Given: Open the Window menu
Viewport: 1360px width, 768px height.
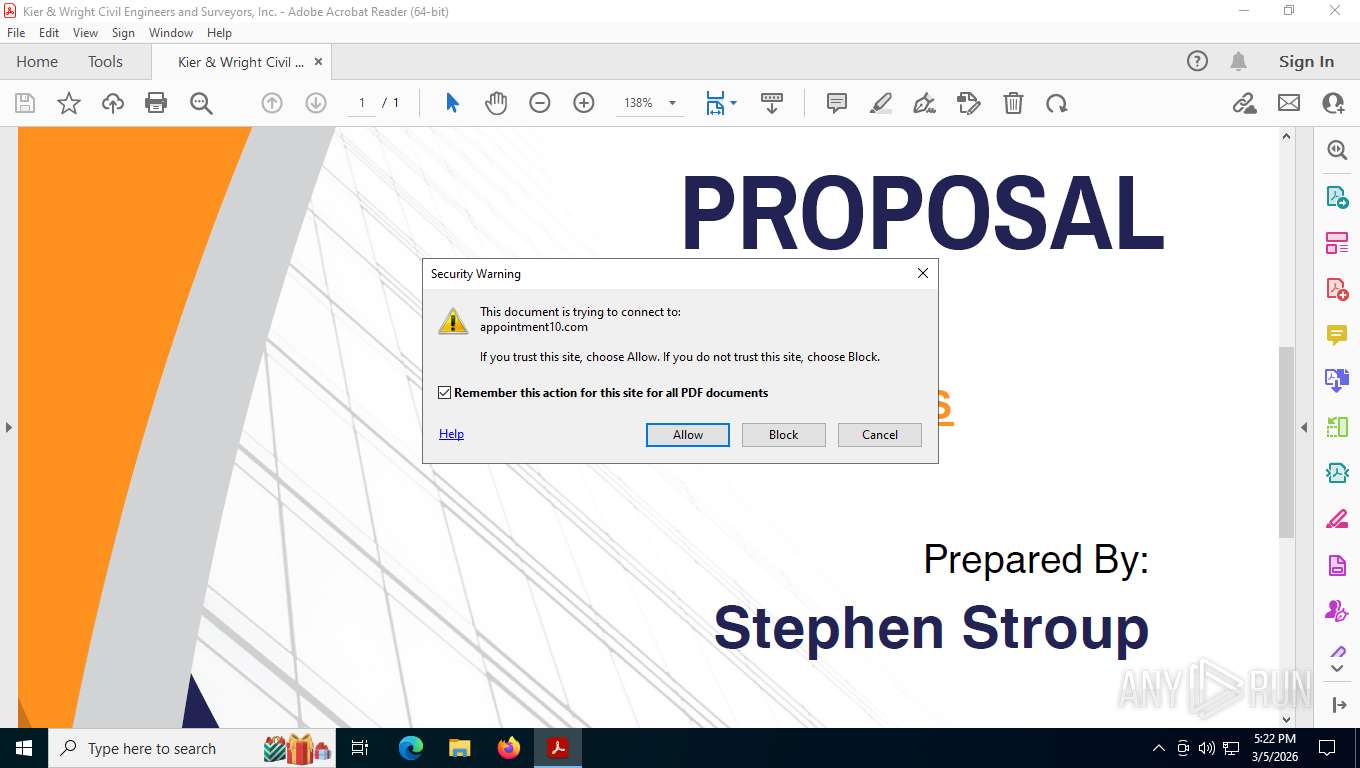Looking at the screenshot, I should pyautogui.click(x=171, y=33).
